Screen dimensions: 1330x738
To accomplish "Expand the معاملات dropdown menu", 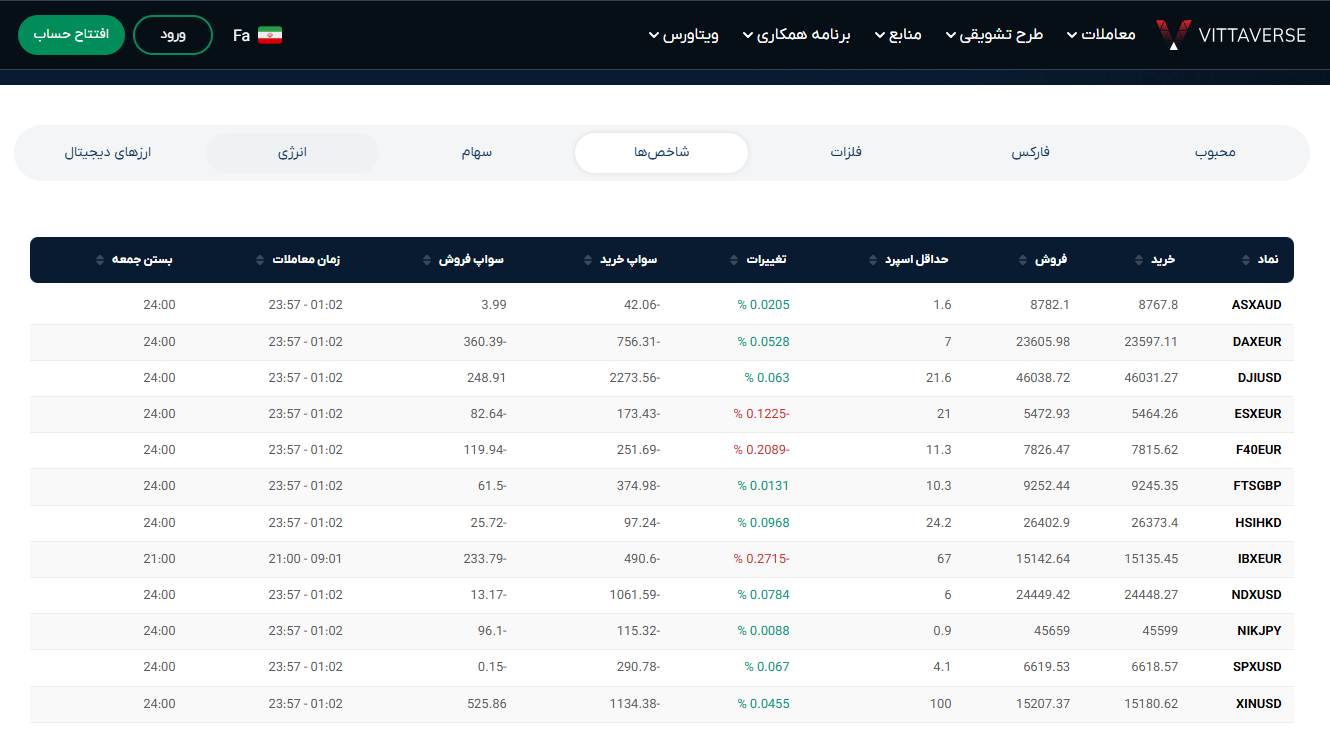I will pyautogui.click(x=1100, y=35).
